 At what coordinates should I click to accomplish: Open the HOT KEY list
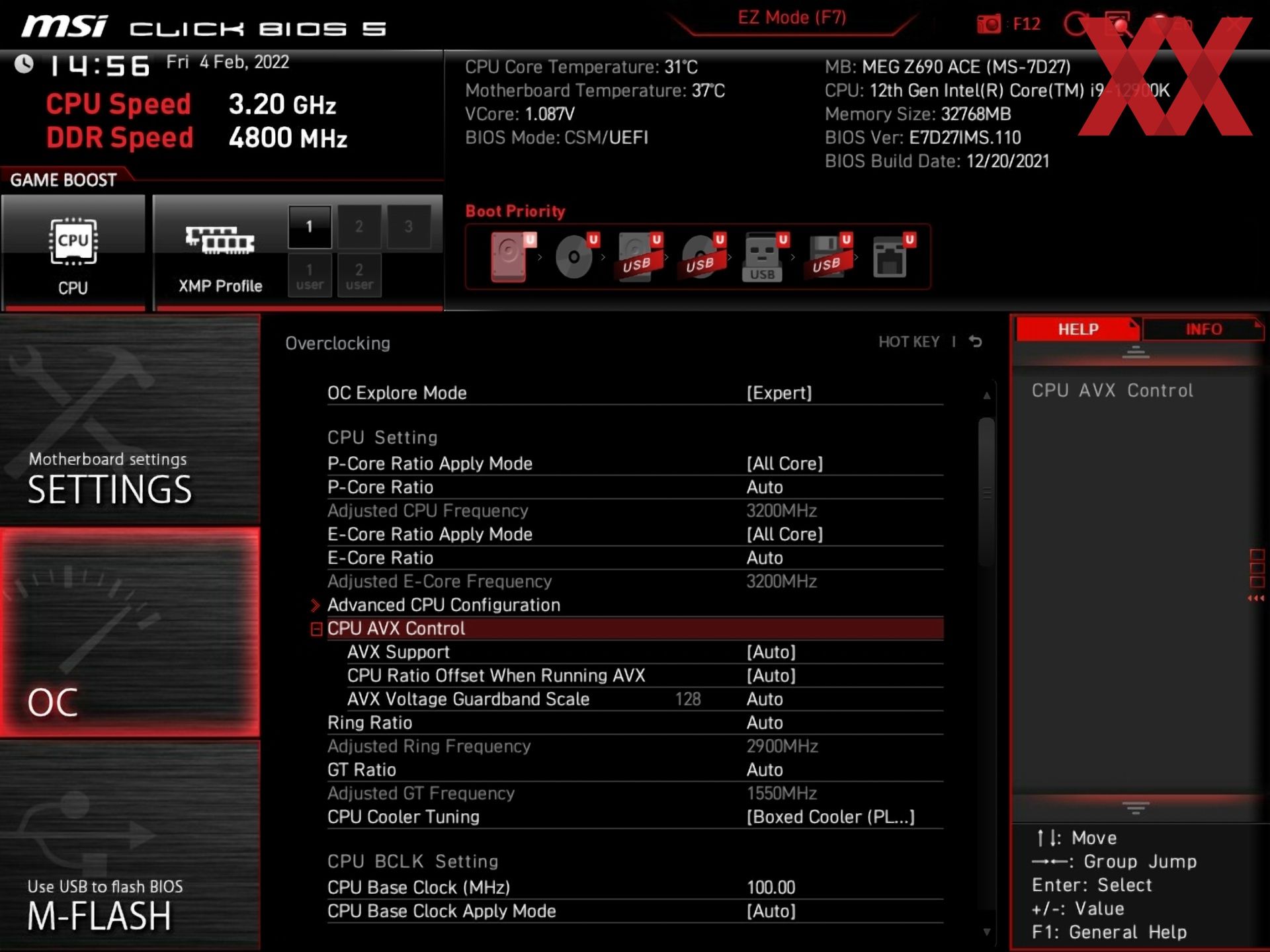909,342
